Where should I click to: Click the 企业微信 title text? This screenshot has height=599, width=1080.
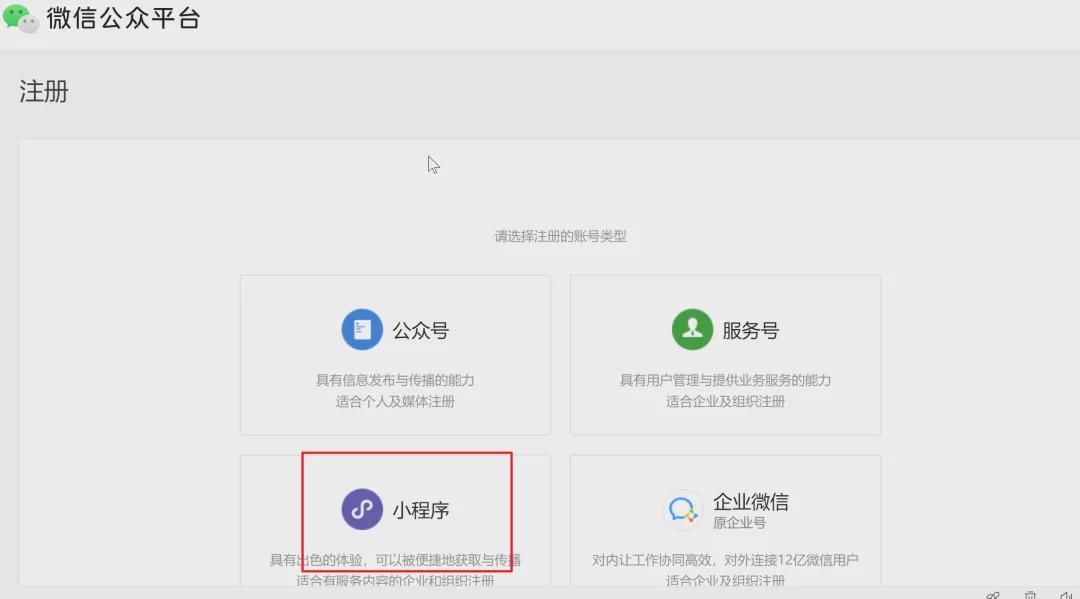click(753, 502)
